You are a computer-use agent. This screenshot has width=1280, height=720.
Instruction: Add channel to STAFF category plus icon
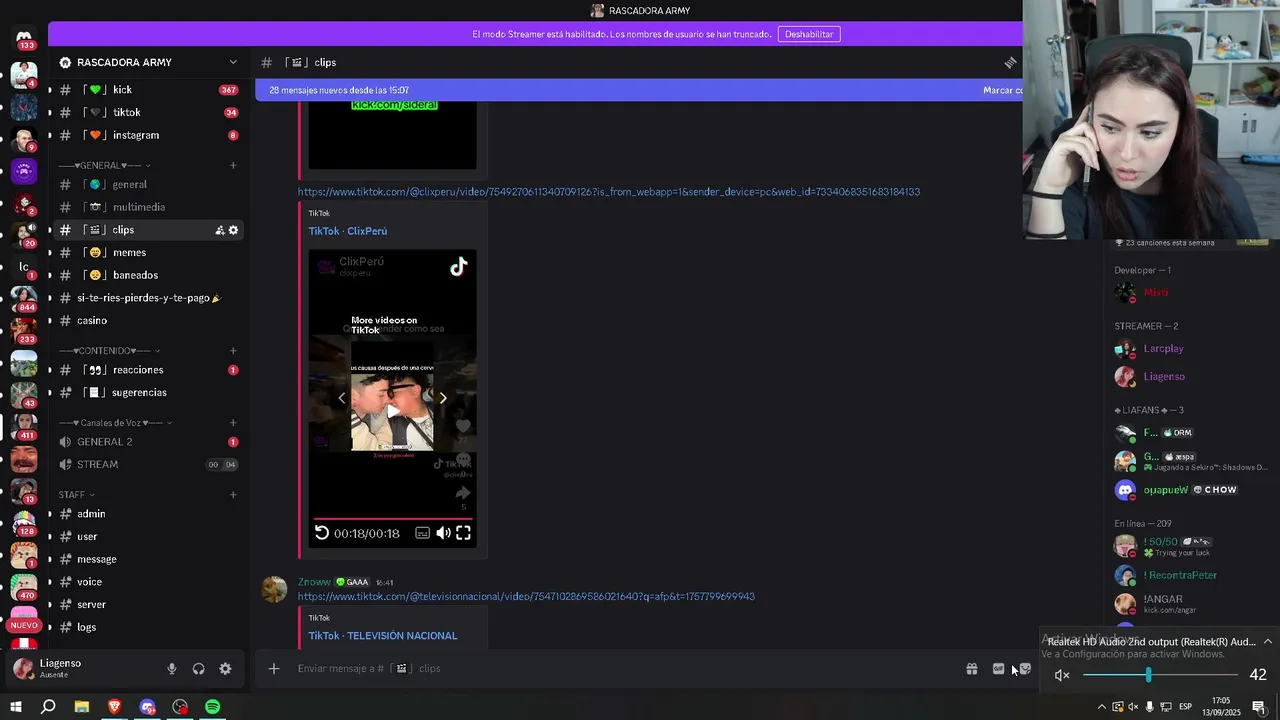pos(233,495)
